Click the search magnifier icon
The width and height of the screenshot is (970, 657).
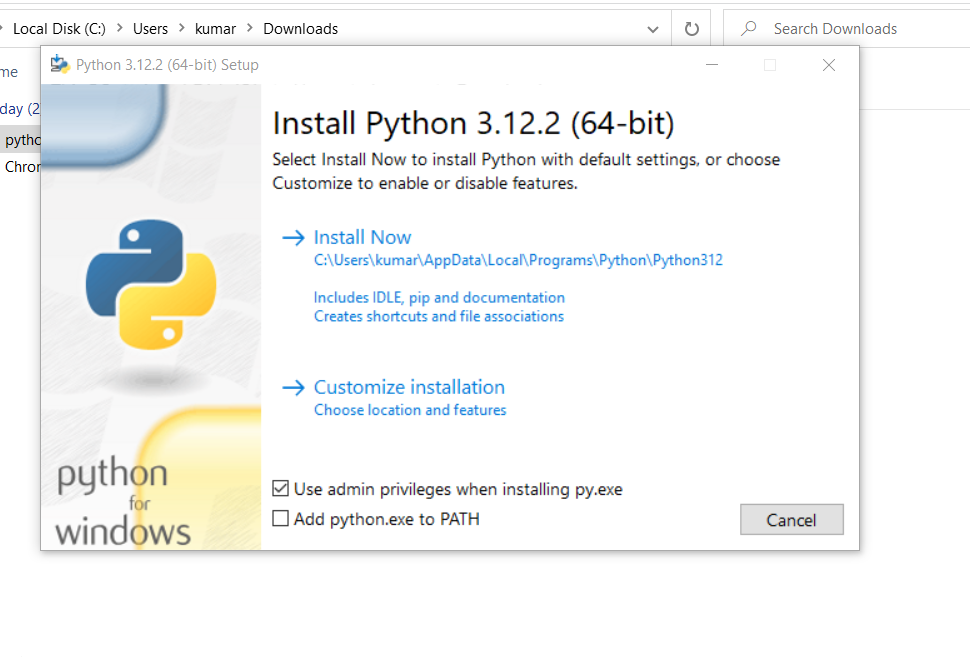pyautogui.click(x=747, y=28)
